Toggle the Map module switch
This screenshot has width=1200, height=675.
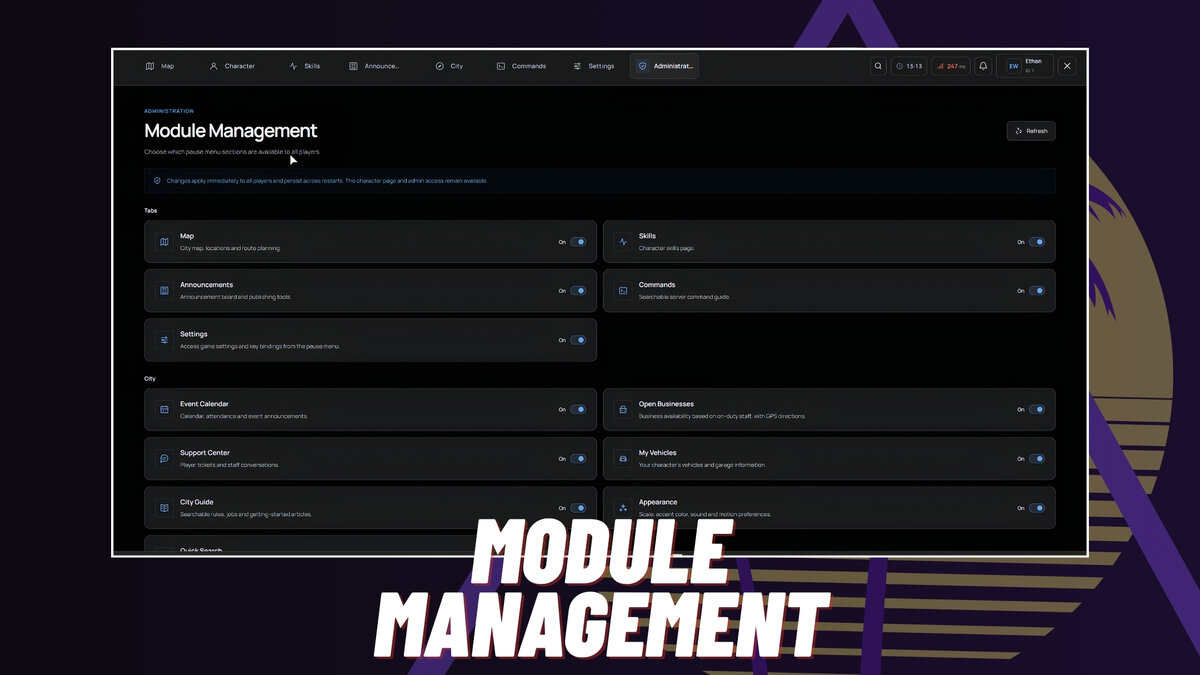pyautogui.click(x=578, y=242)
